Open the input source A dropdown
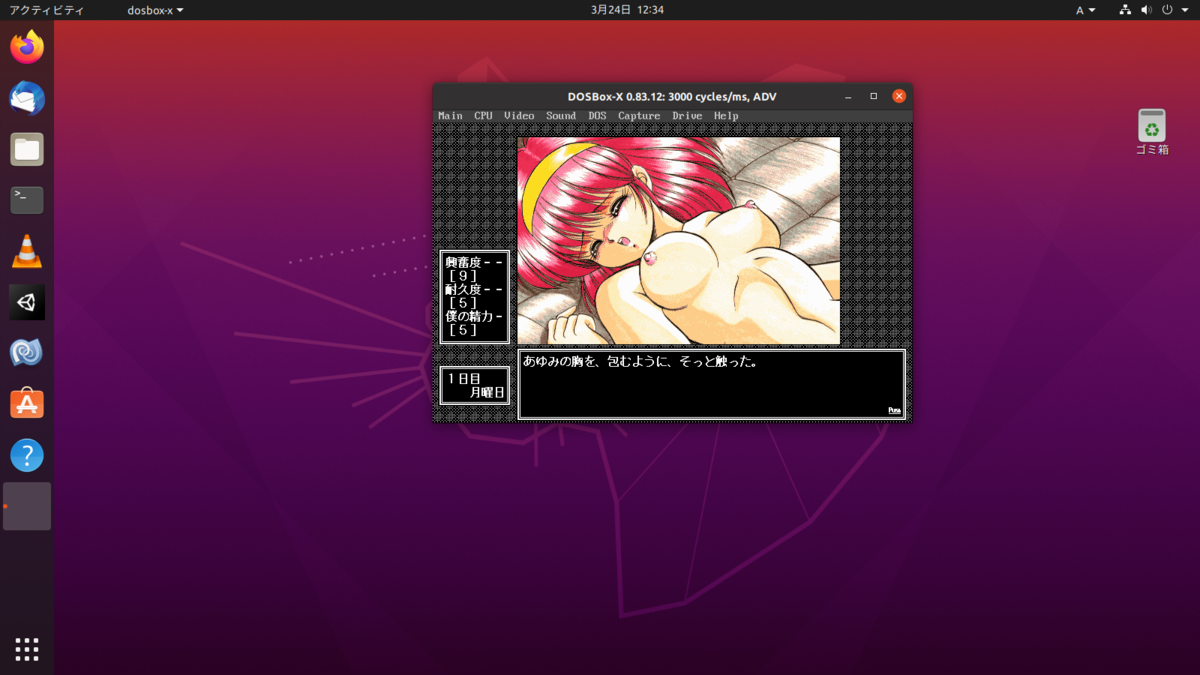1200x675 pixels. point(1086,10)
